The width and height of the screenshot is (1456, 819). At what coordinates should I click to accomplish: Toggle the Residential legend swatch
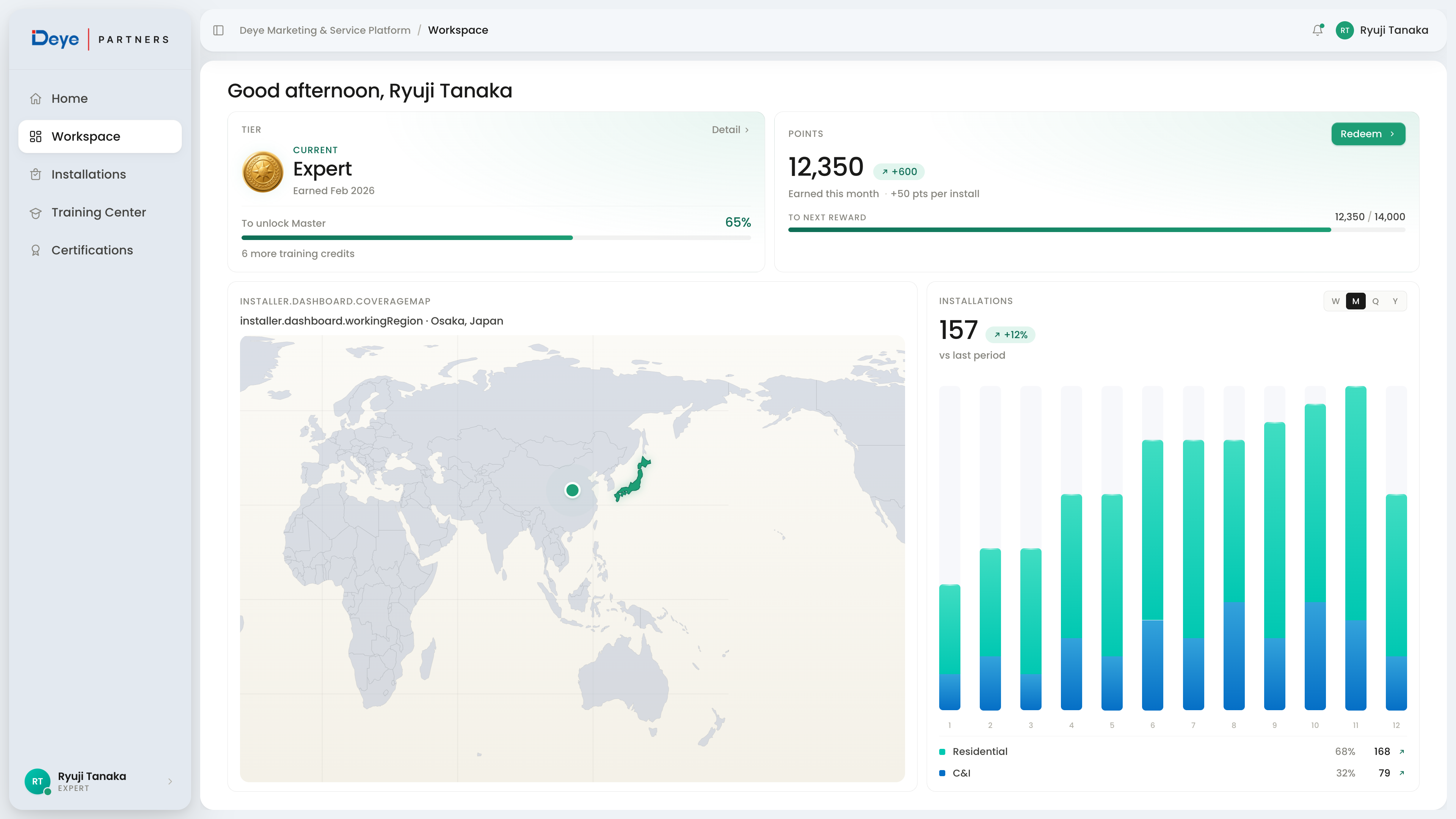942,752
